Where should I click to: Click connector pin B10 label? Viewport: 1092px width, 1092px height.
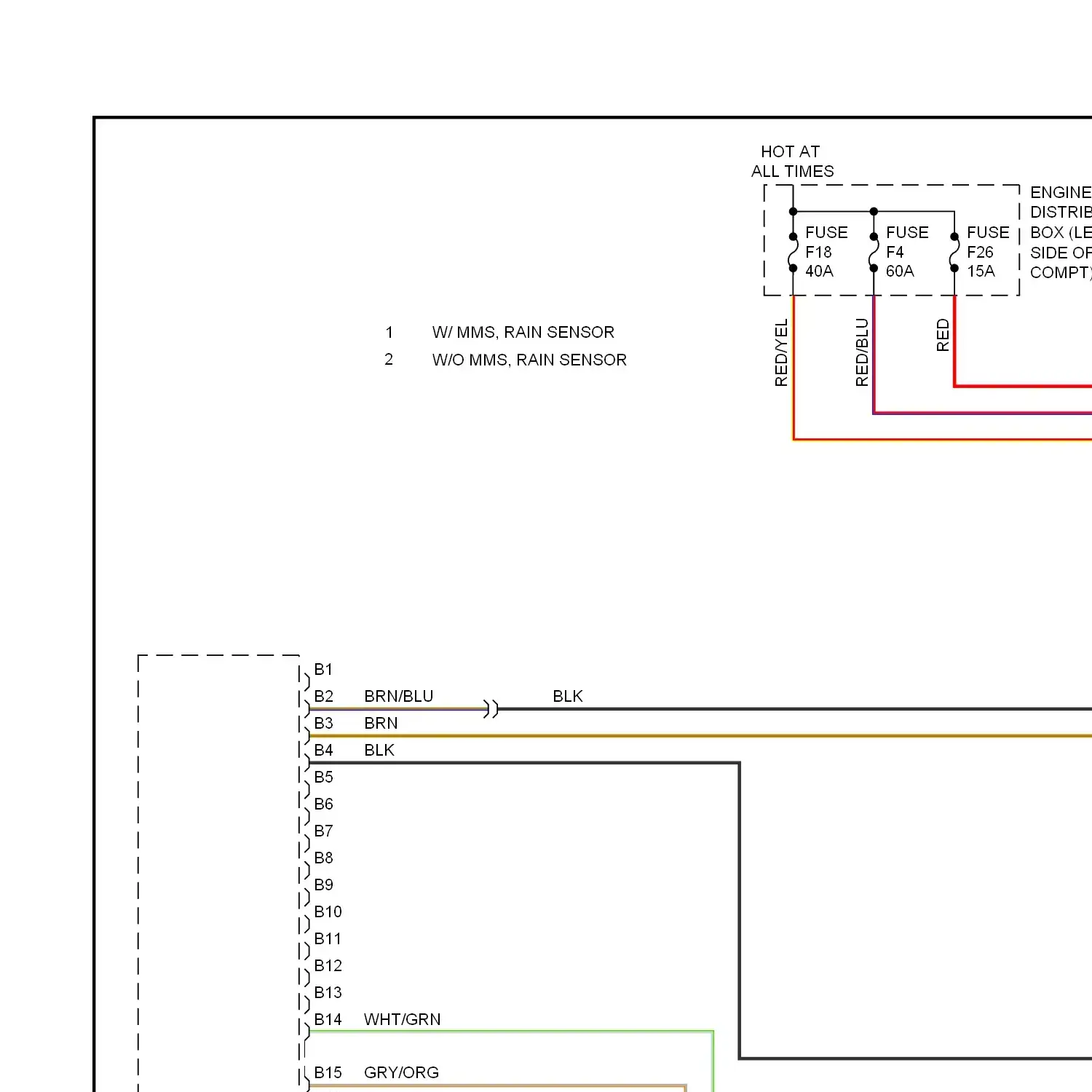[328, 912]
